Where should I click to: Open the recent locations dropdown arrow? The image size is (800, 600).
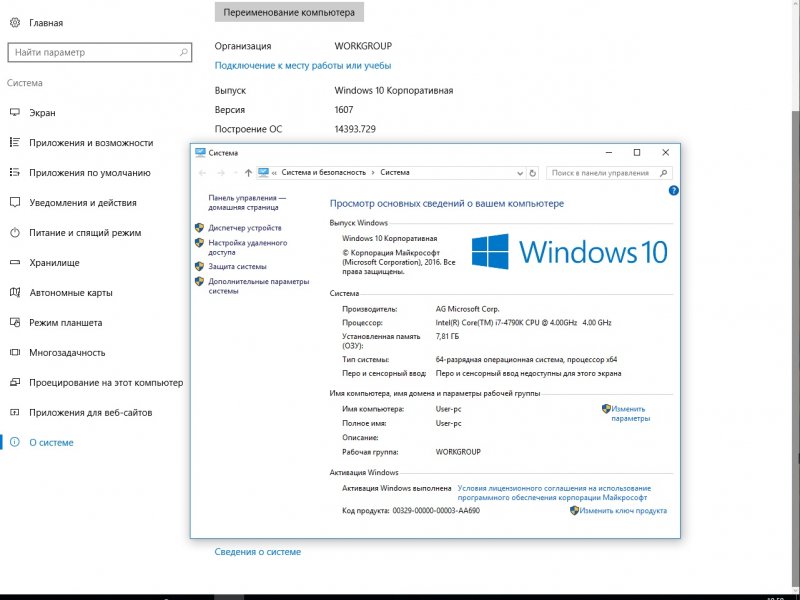coord(235,173)
